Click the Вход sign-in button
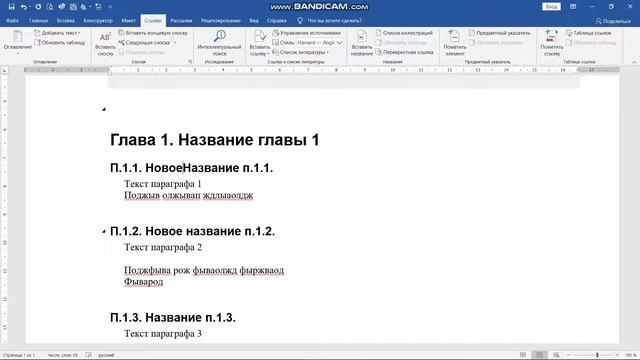The width and height of the screenshot is (640, 360). [x=551, y=7]
